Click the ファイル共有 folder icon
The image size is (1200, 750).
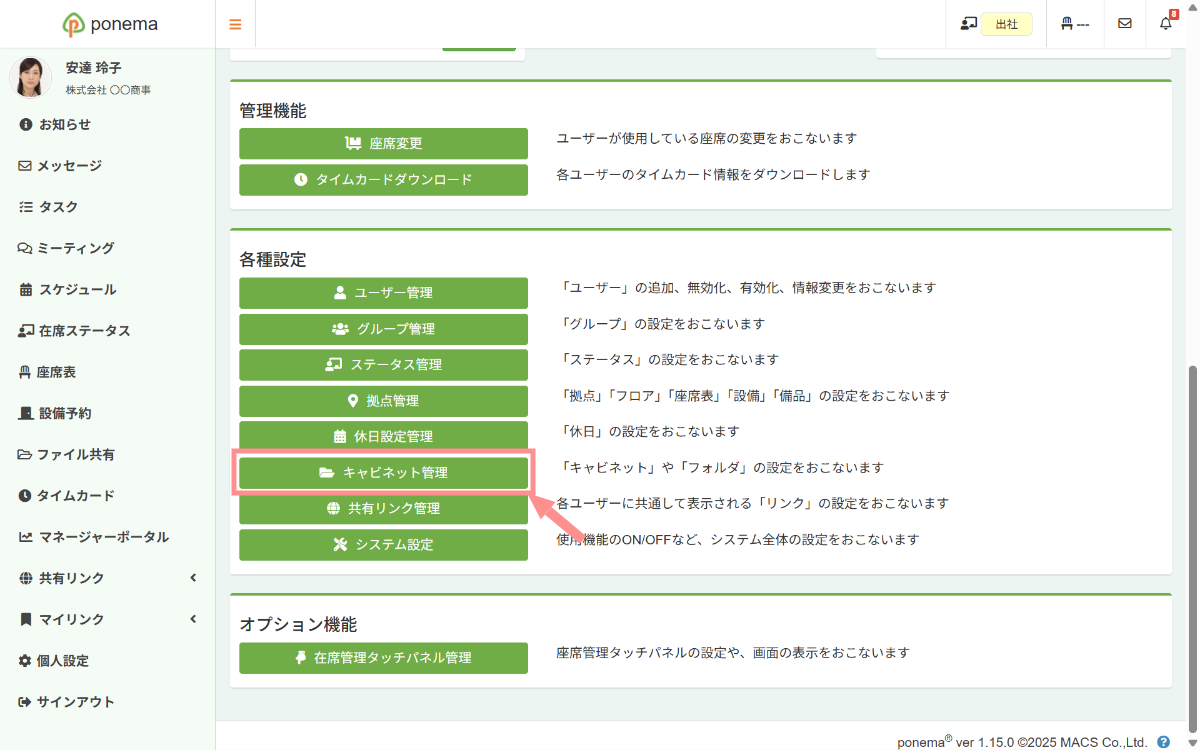click(26, 454)
